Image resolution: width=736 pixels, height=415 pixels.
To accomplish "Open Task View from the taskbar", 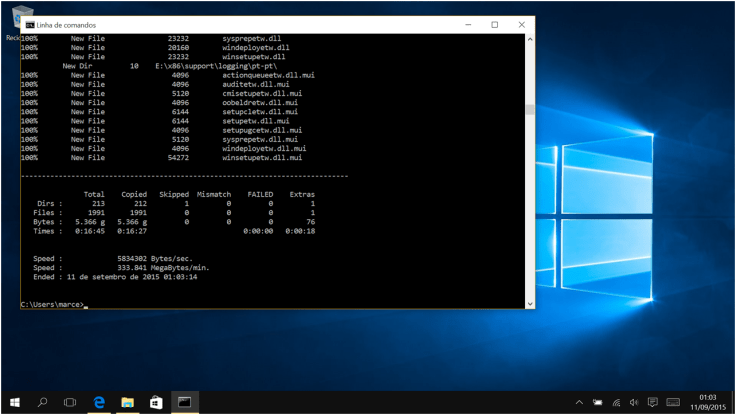I will (70, 402).
